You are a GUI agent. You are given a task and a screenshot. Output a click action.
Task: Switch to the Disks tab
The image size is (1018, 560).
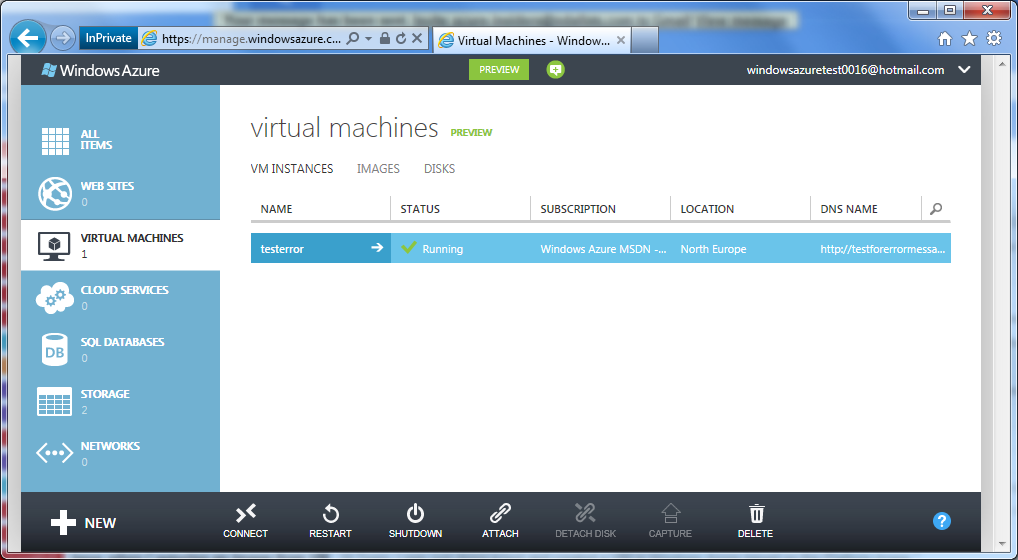(x=439, y=169)
